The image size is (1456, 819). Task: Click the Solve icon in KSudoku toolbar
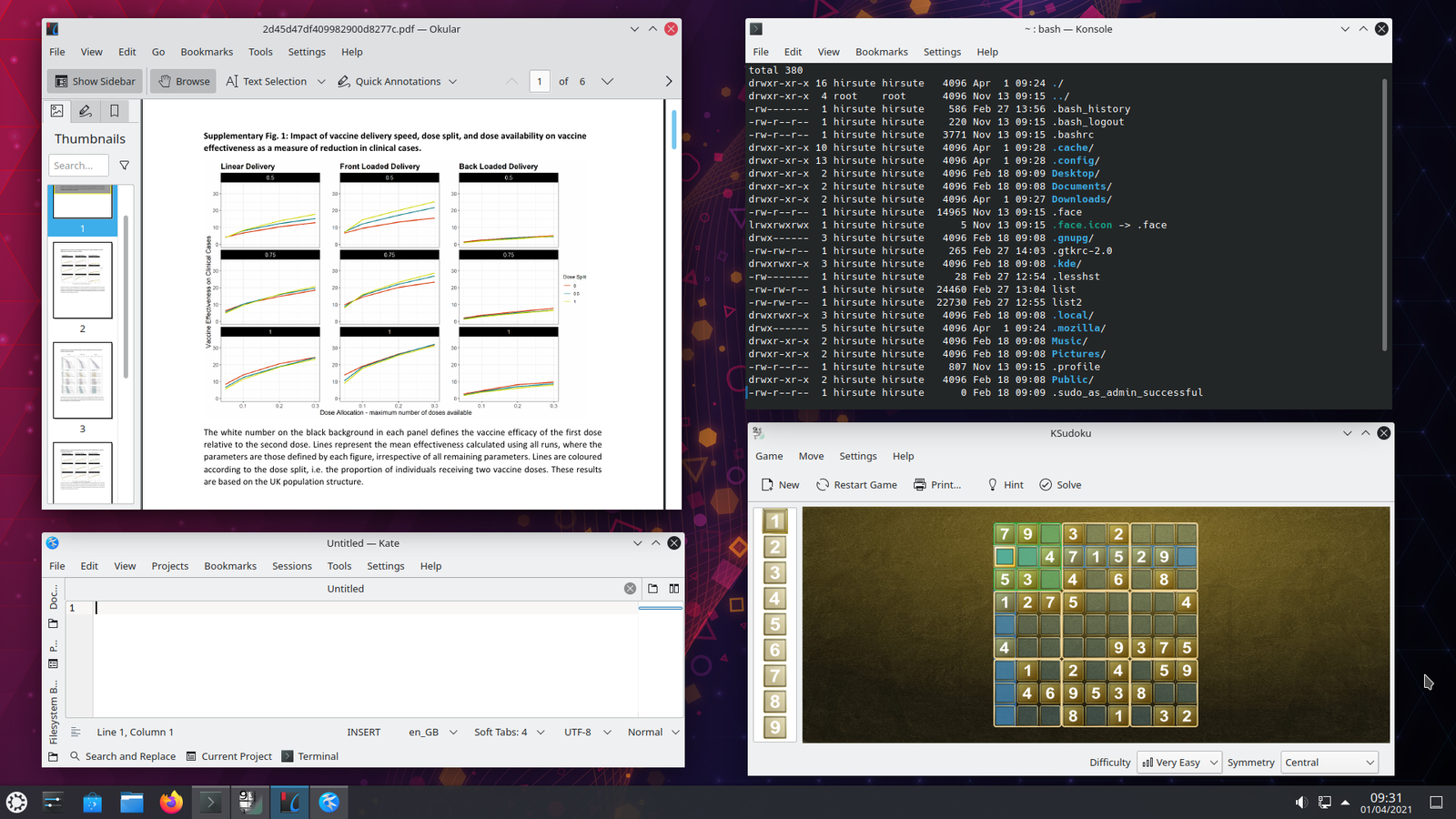pyautogui.click(x=1046, y=485)
